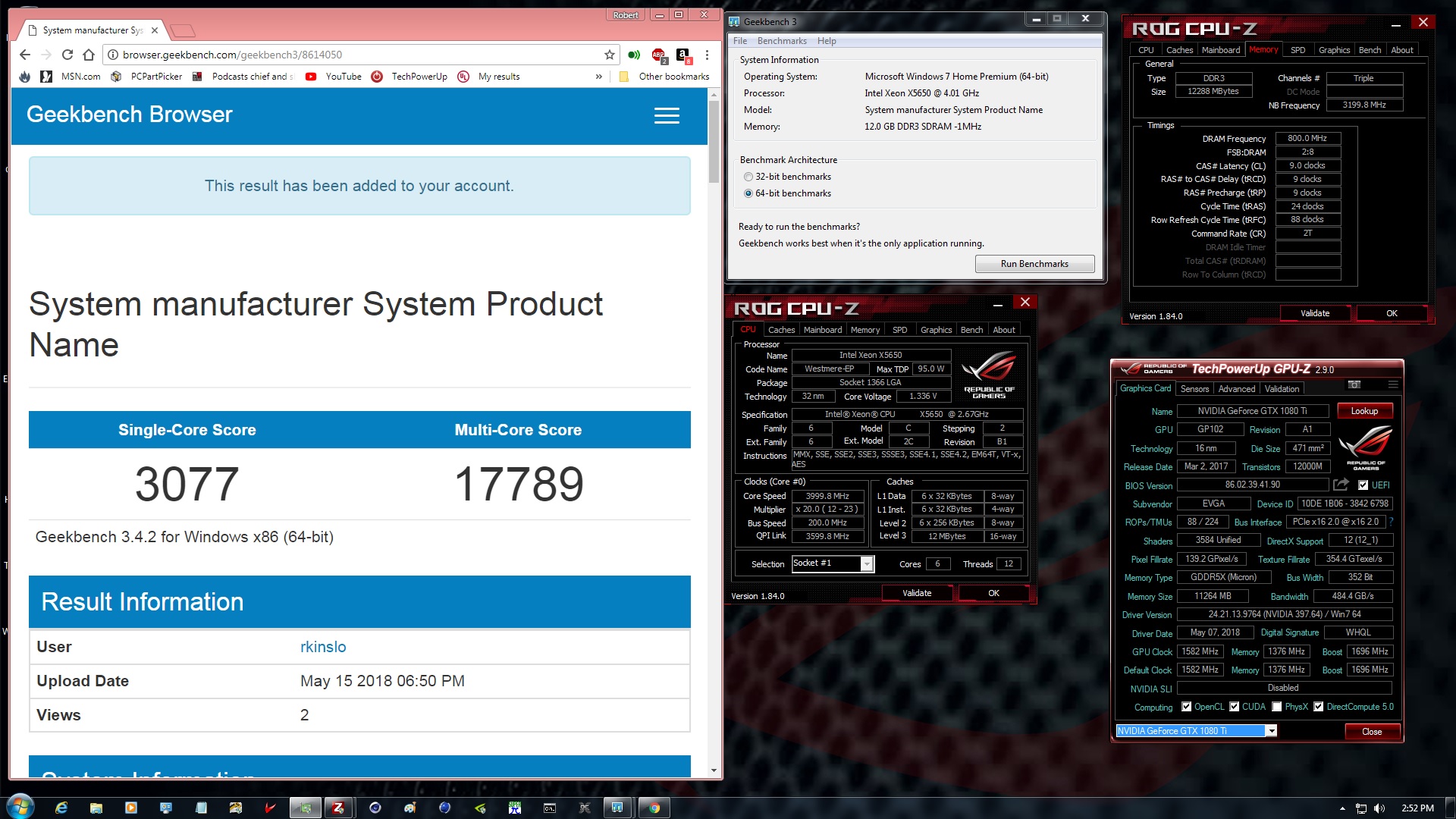Open Other bookmarks folder

coord(665,77)
